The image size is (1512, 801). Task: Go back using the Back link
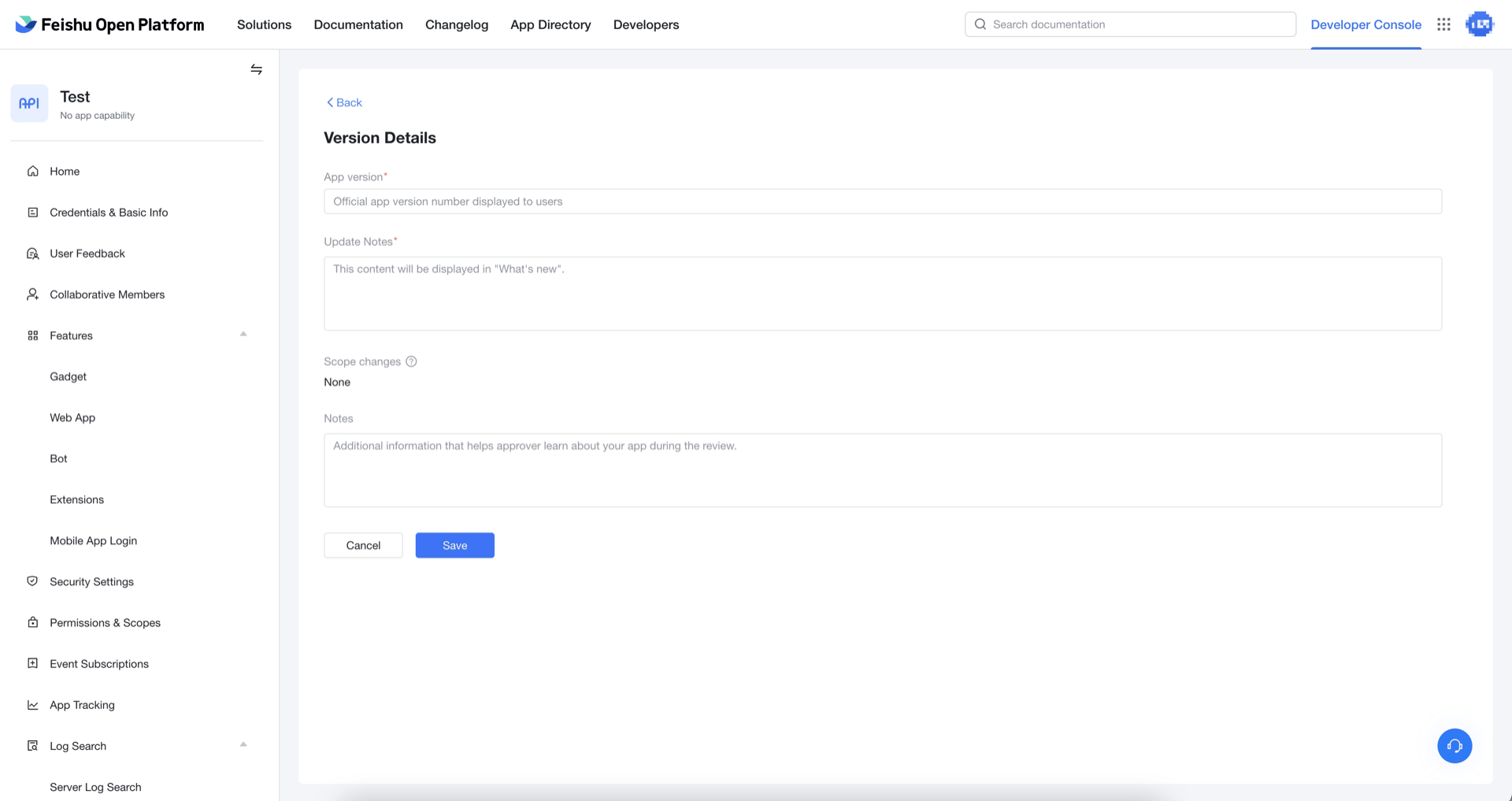[344, 102]
